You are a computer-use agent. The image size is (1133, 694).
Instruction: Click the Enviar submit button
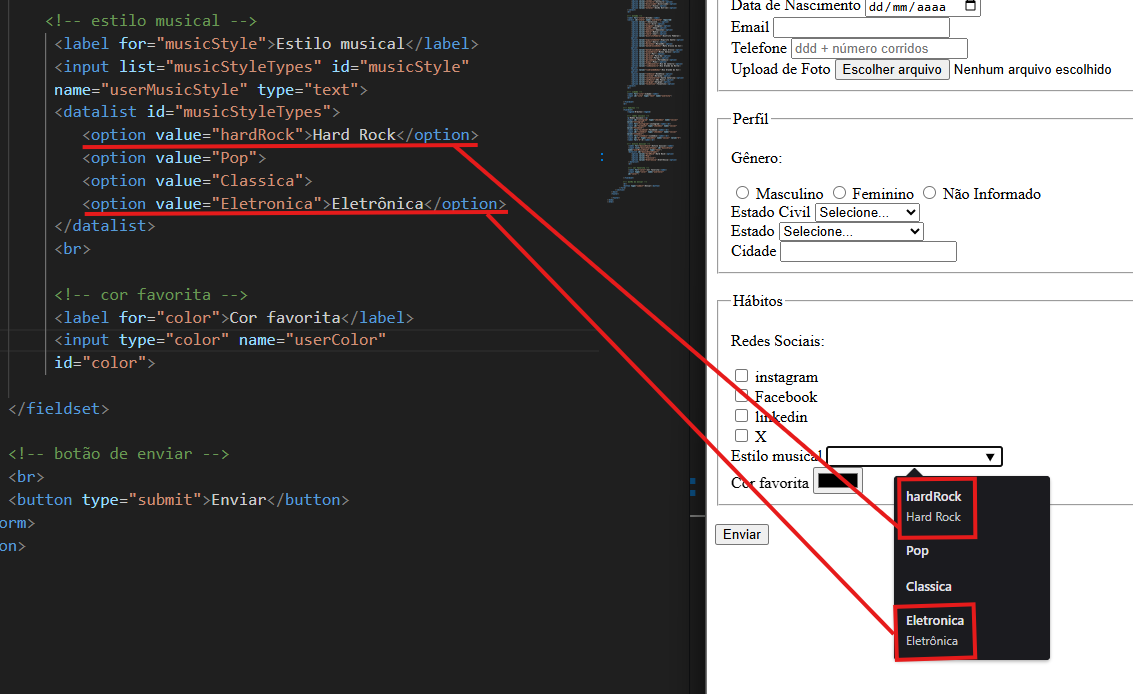(742, 534)
